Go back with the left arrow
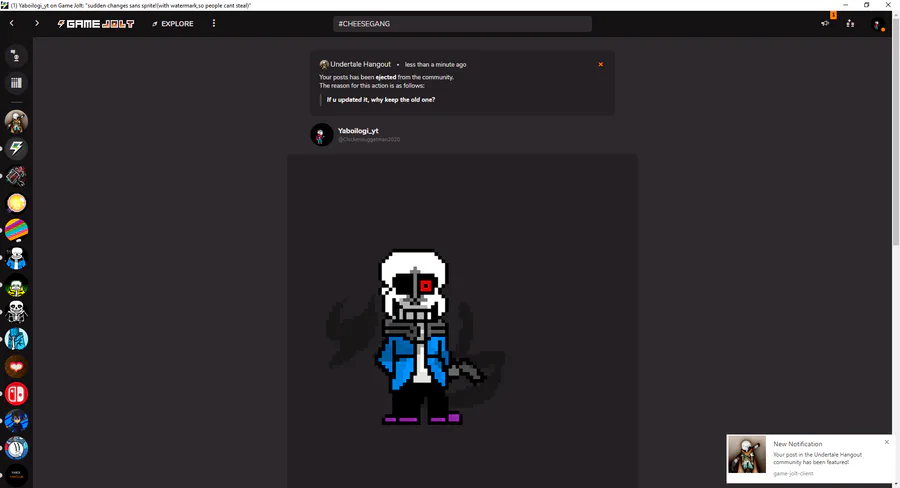 pos(11,24)
